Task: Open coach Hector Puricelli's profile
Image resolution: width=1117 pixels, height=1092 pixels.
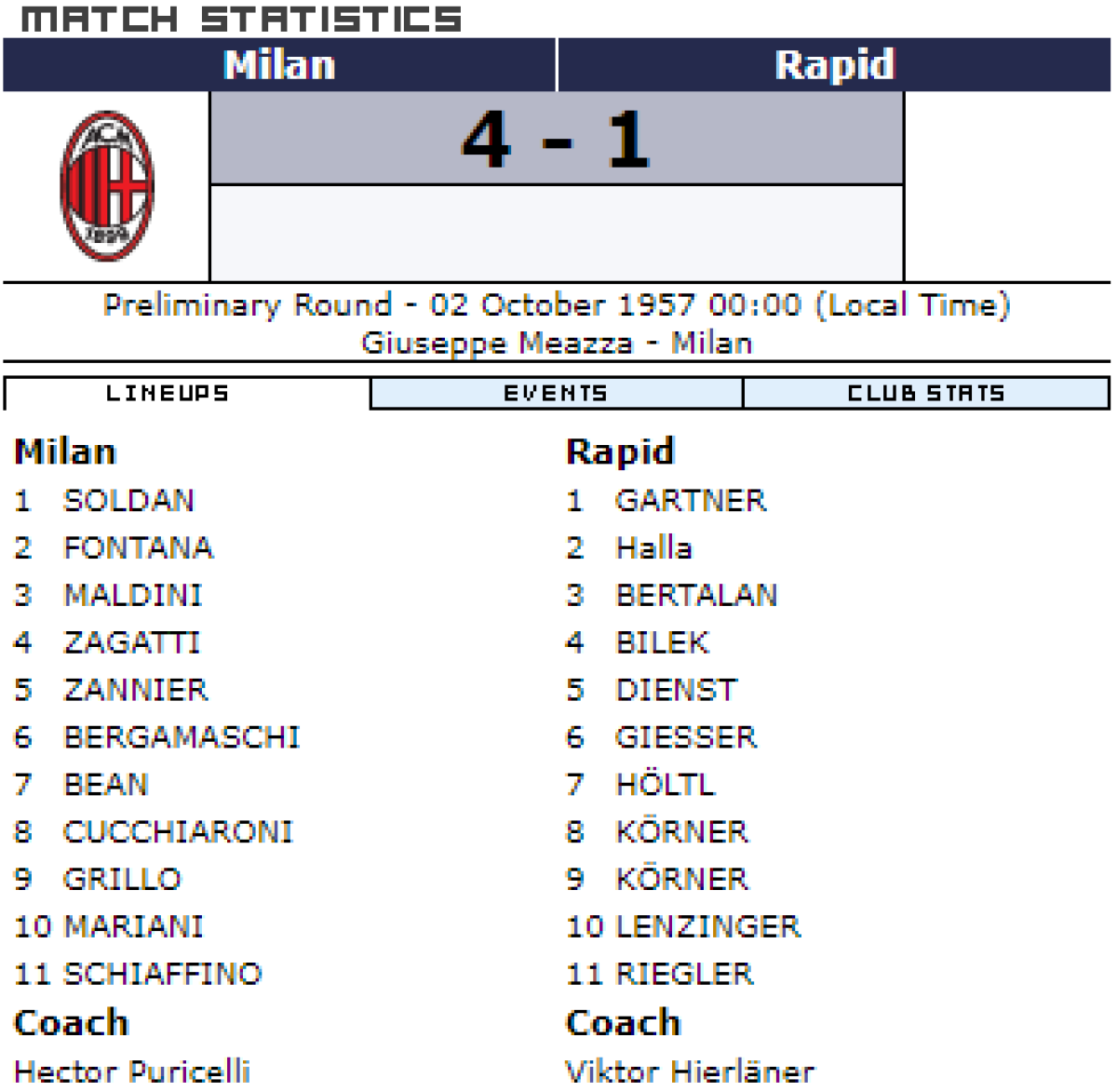Action: [132, 1071]
